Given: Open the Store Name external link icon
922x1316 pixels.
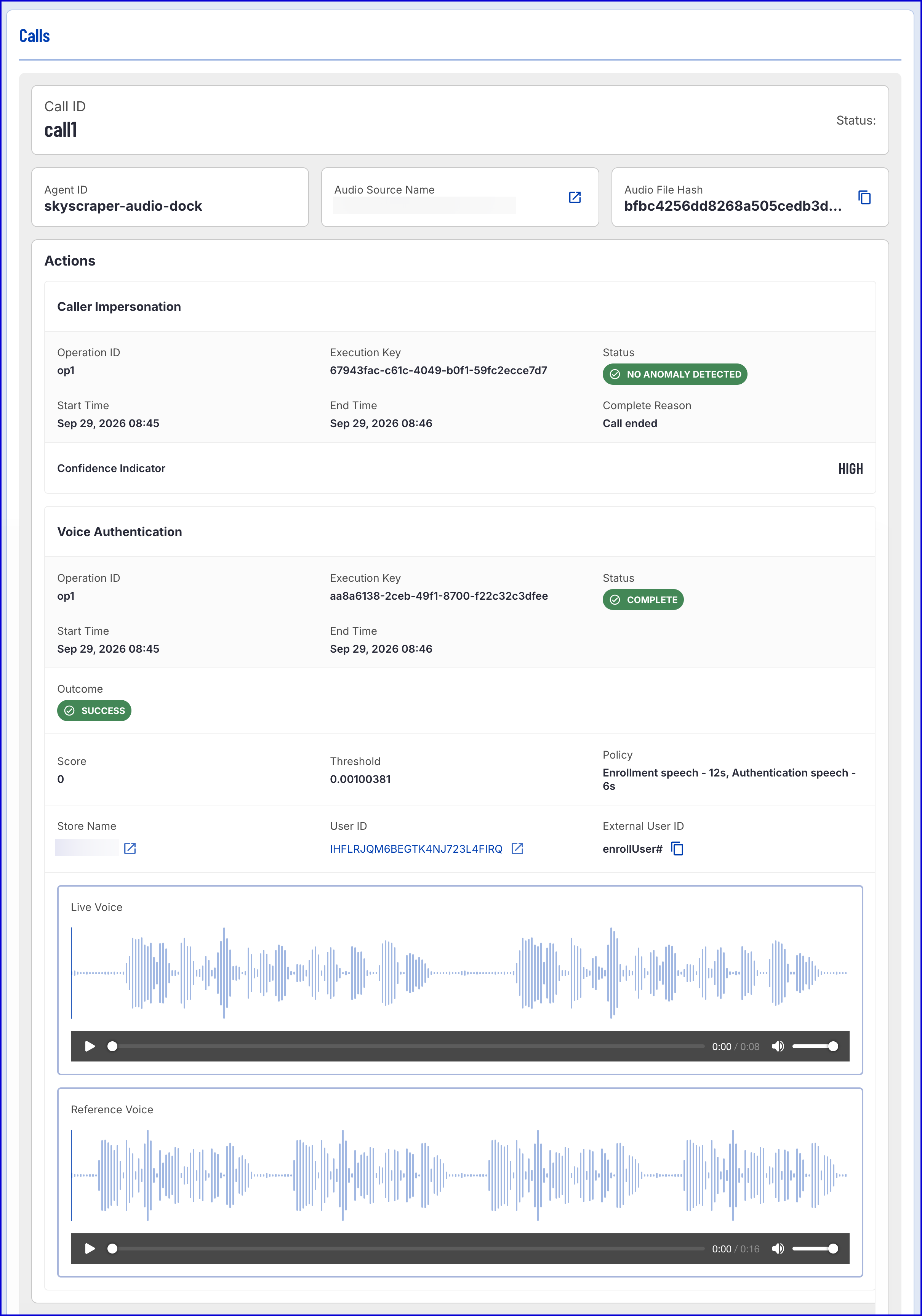Looking at the screenshot, I should click(x=130, y=848).
